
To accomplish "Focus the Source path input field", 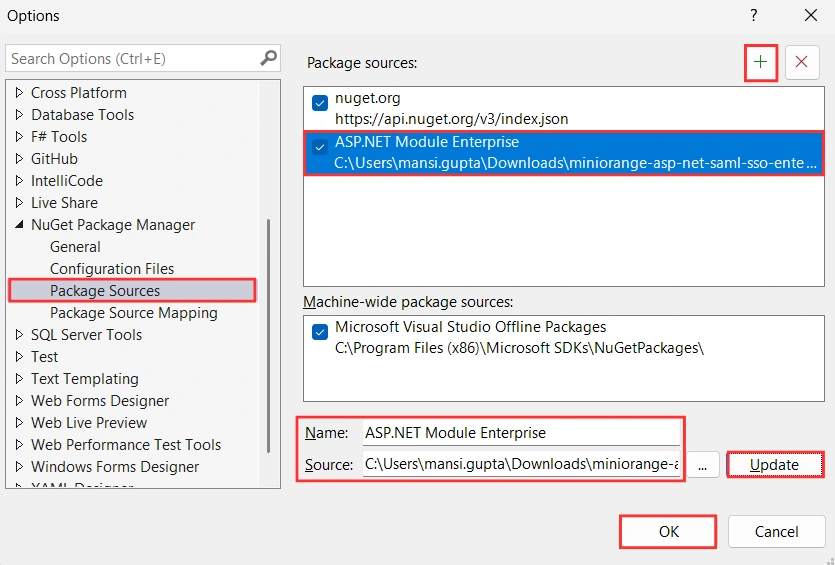I will pos(521,464).
